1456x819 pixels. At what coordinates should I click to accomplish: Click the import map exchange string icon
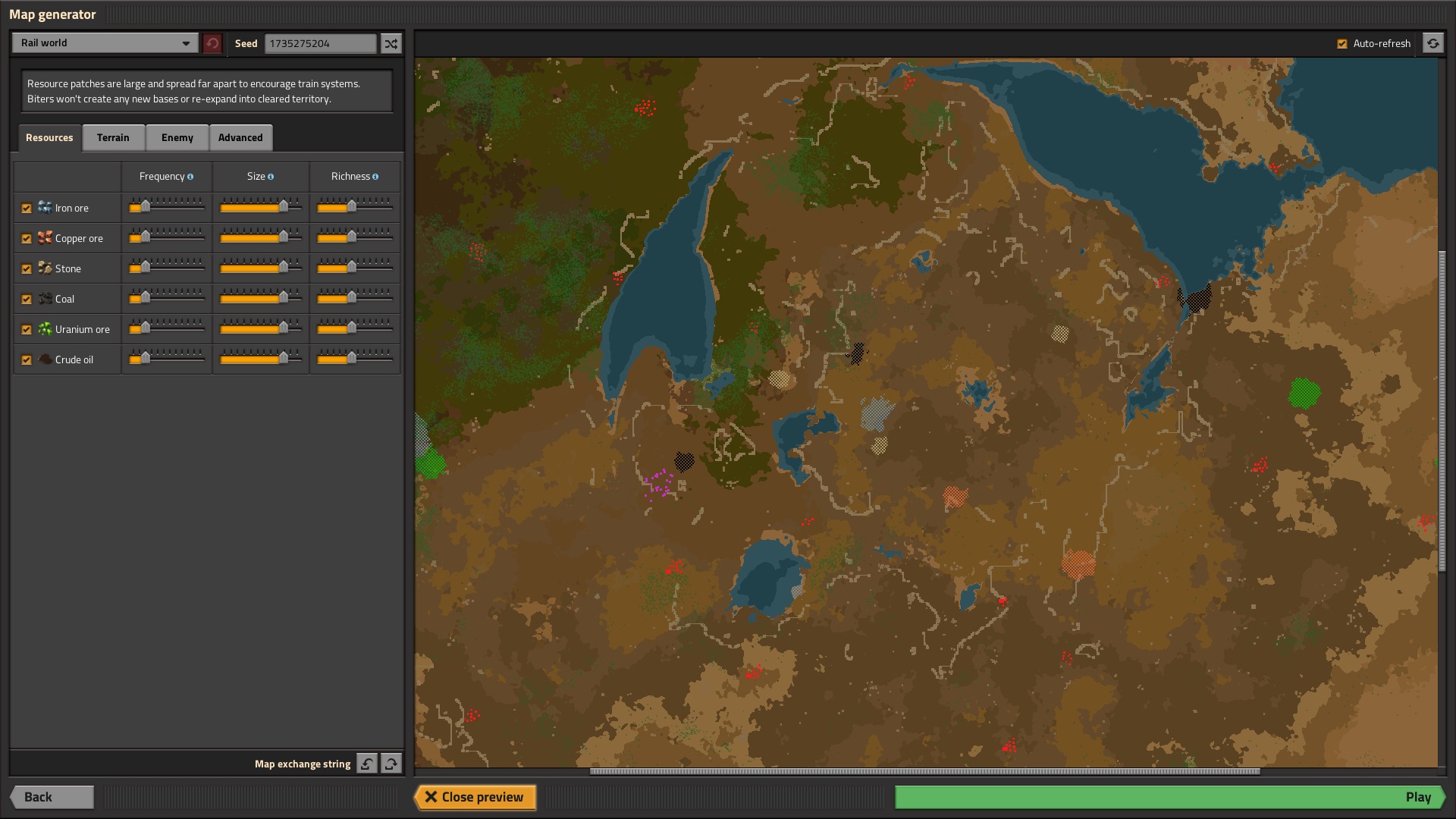(x=367, y=764)
